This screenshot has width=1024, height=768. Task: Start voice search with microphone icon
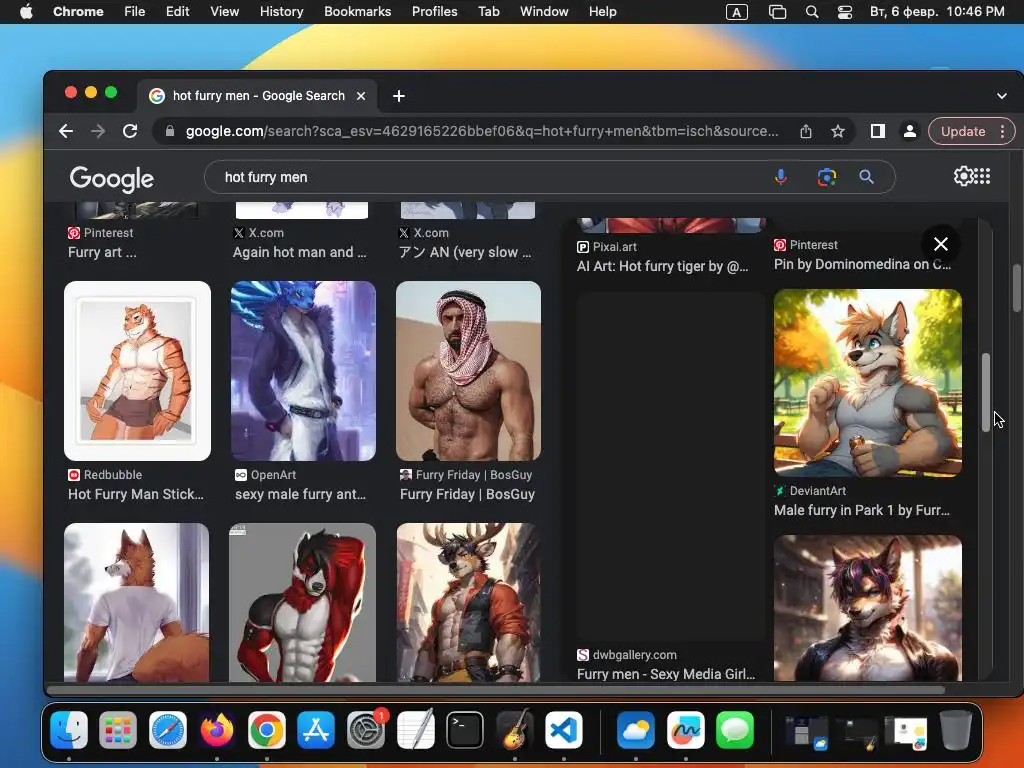(x=780, y=177)
